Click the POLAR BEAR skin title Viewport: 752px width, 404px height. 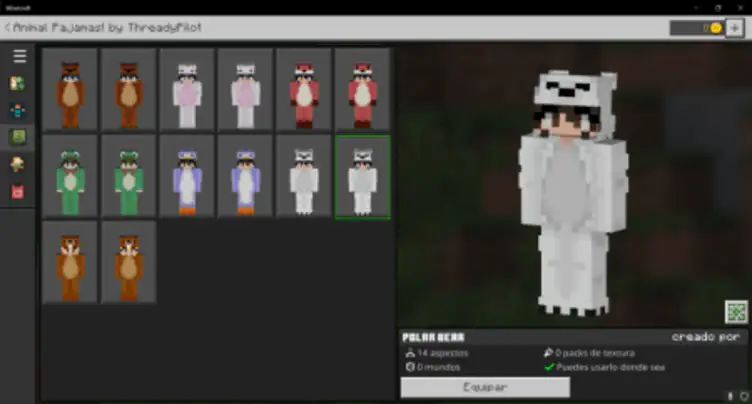(x=433, y=337)
